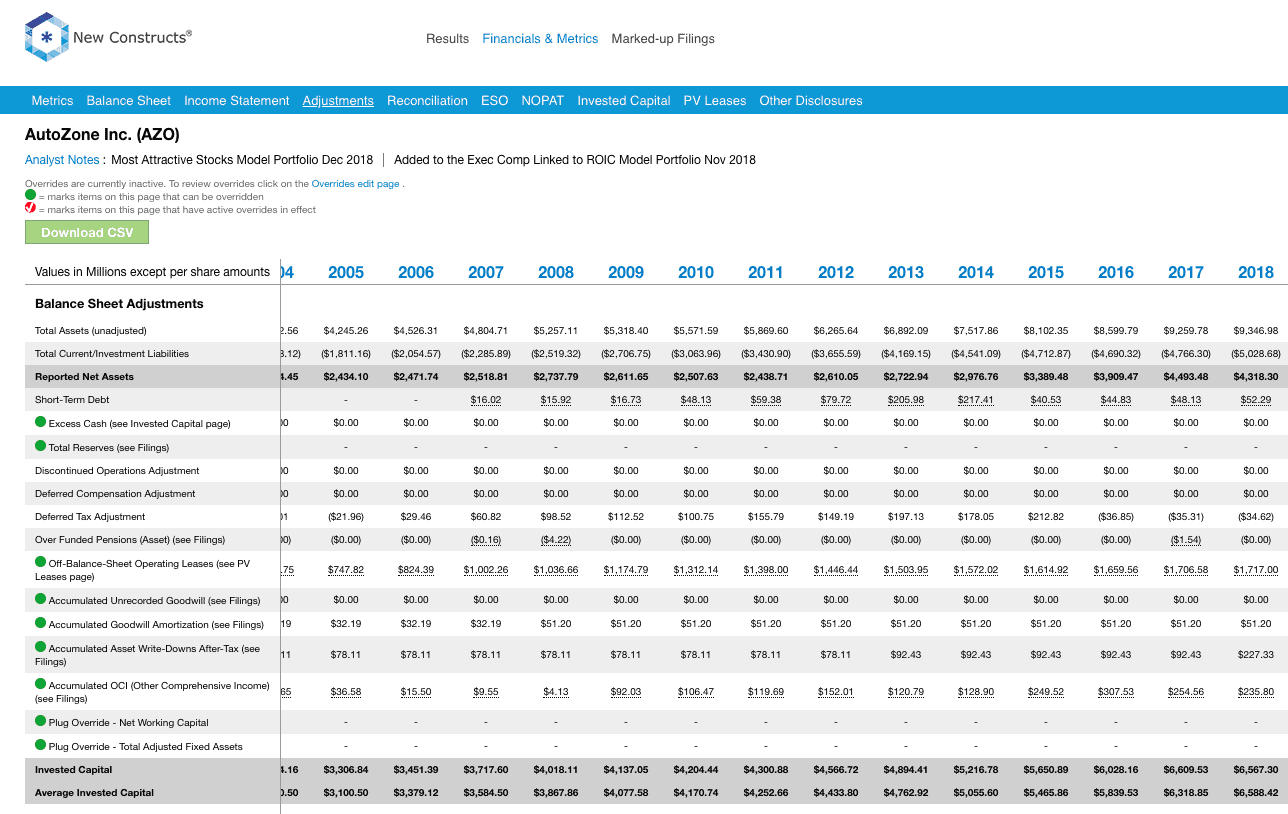
Task: Select the Adjustments section
Action: pos(338,101)
